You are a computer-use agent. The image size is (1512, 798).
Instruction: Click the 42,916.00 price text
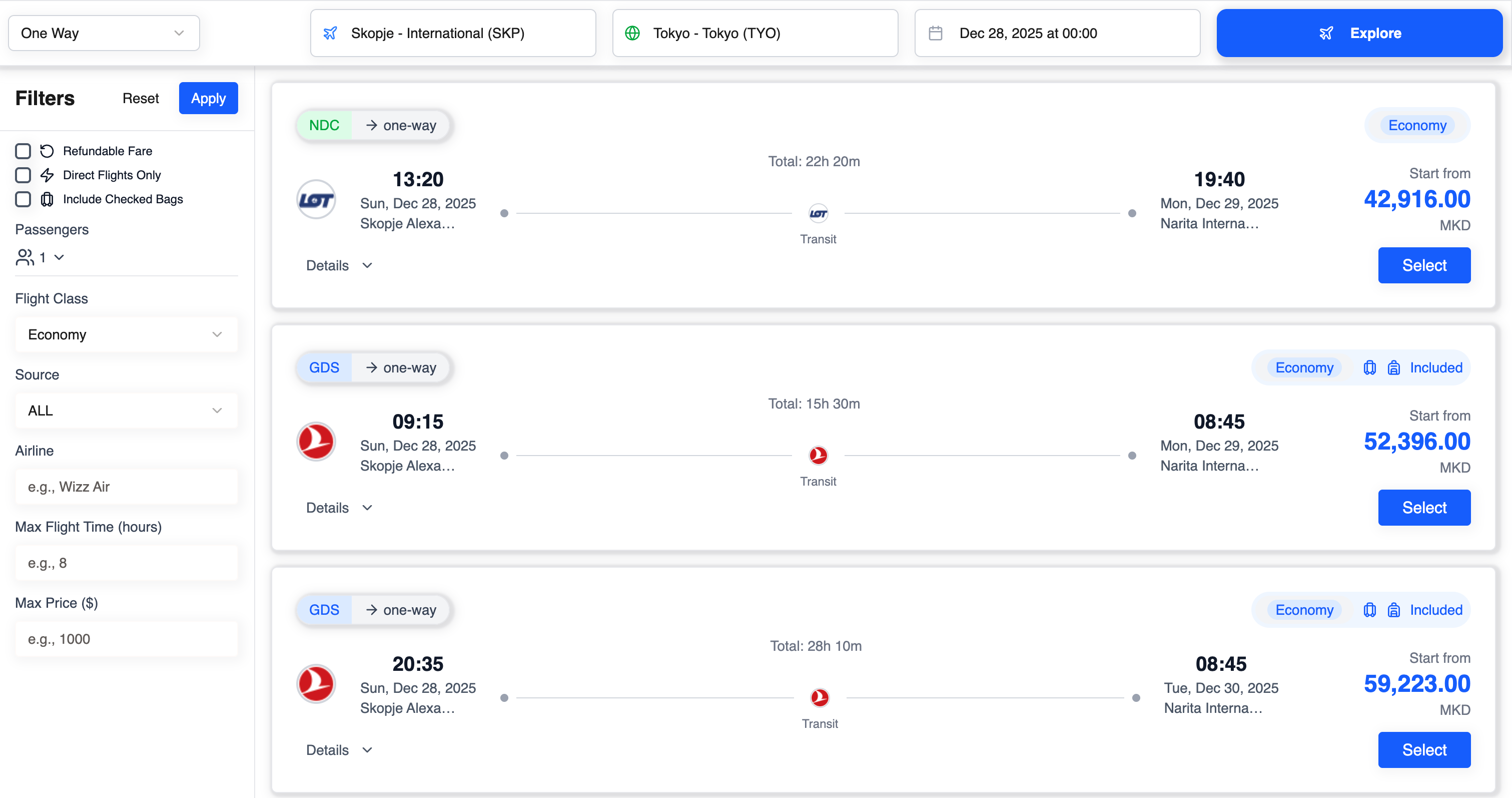pos(1417,199)
